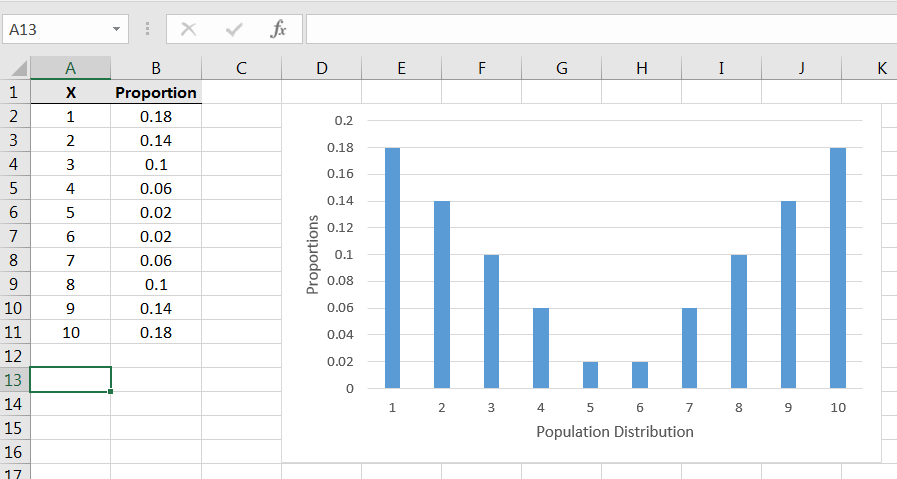The image size is (897, 479).
Task: Click the chart bar for category 10
Action: point(838,268)
